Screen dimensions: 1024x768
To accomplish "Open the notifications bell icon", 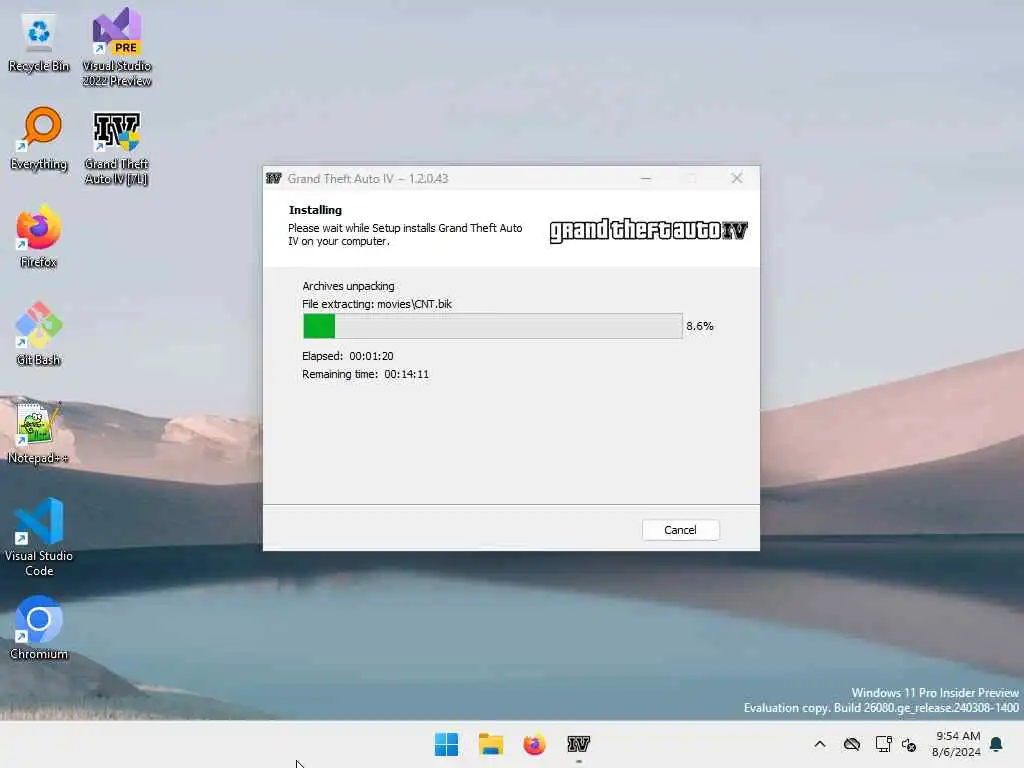I will pos(997,744).
